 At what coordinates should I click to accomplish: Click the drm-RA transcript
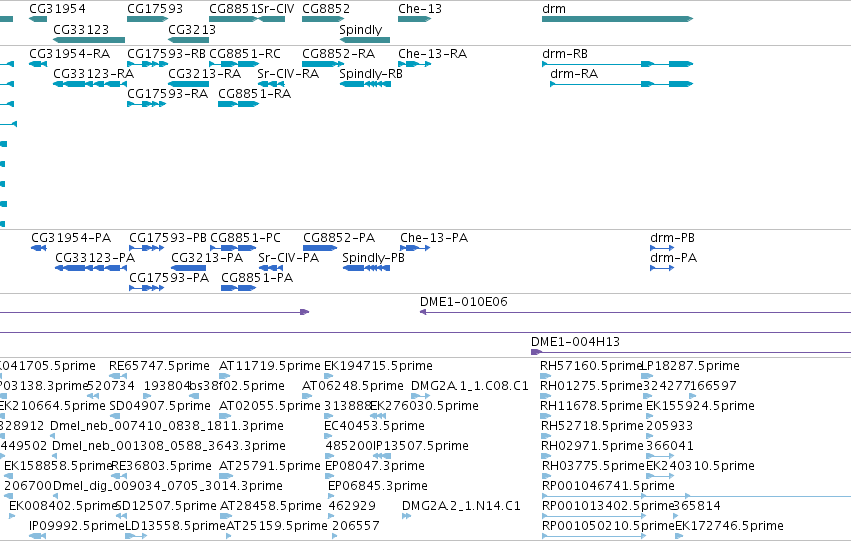pyautogui.click(x=621, y=84)
